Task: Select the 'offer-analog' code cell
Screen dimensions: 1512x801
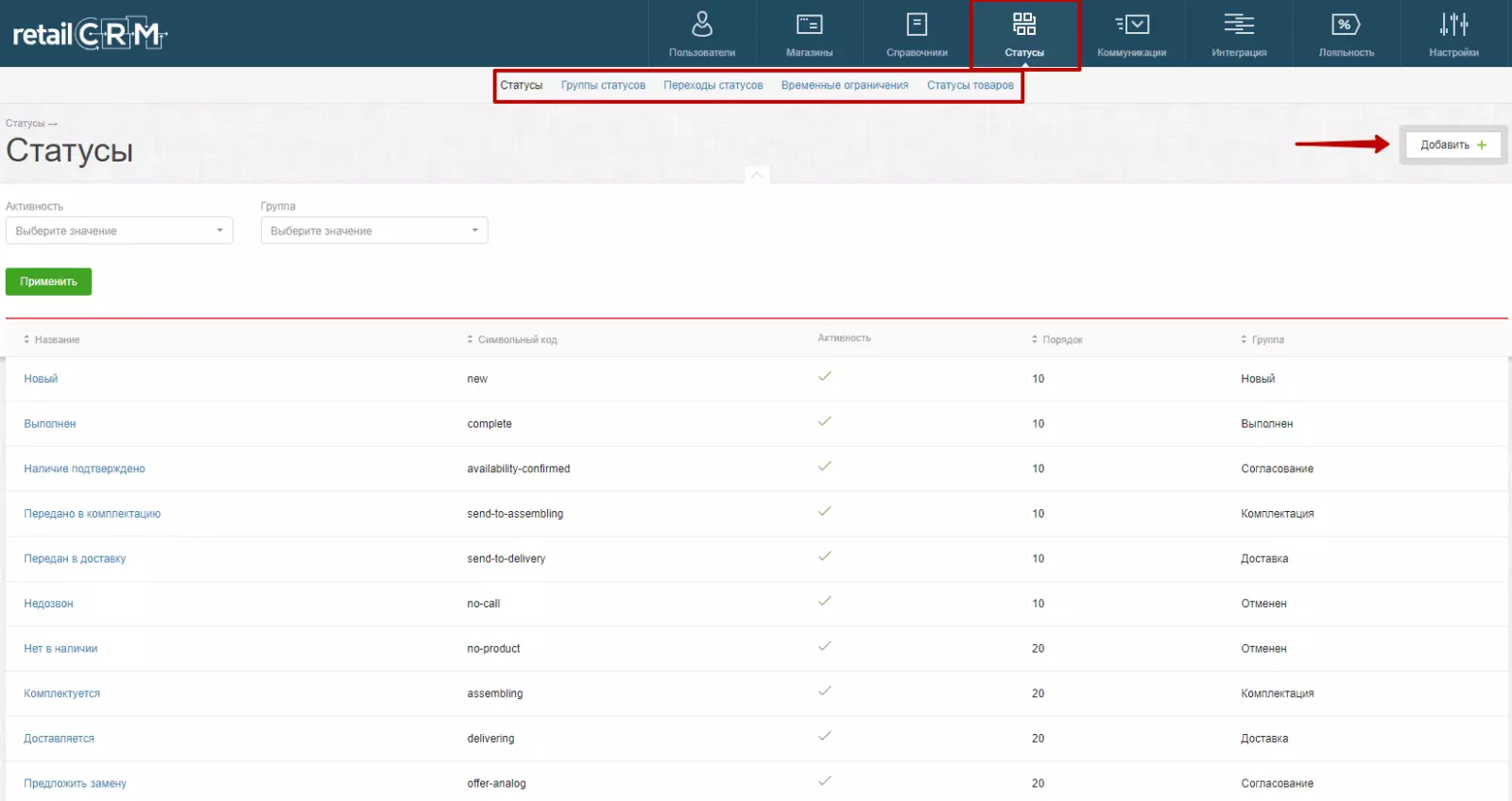Action: (496, 783)
